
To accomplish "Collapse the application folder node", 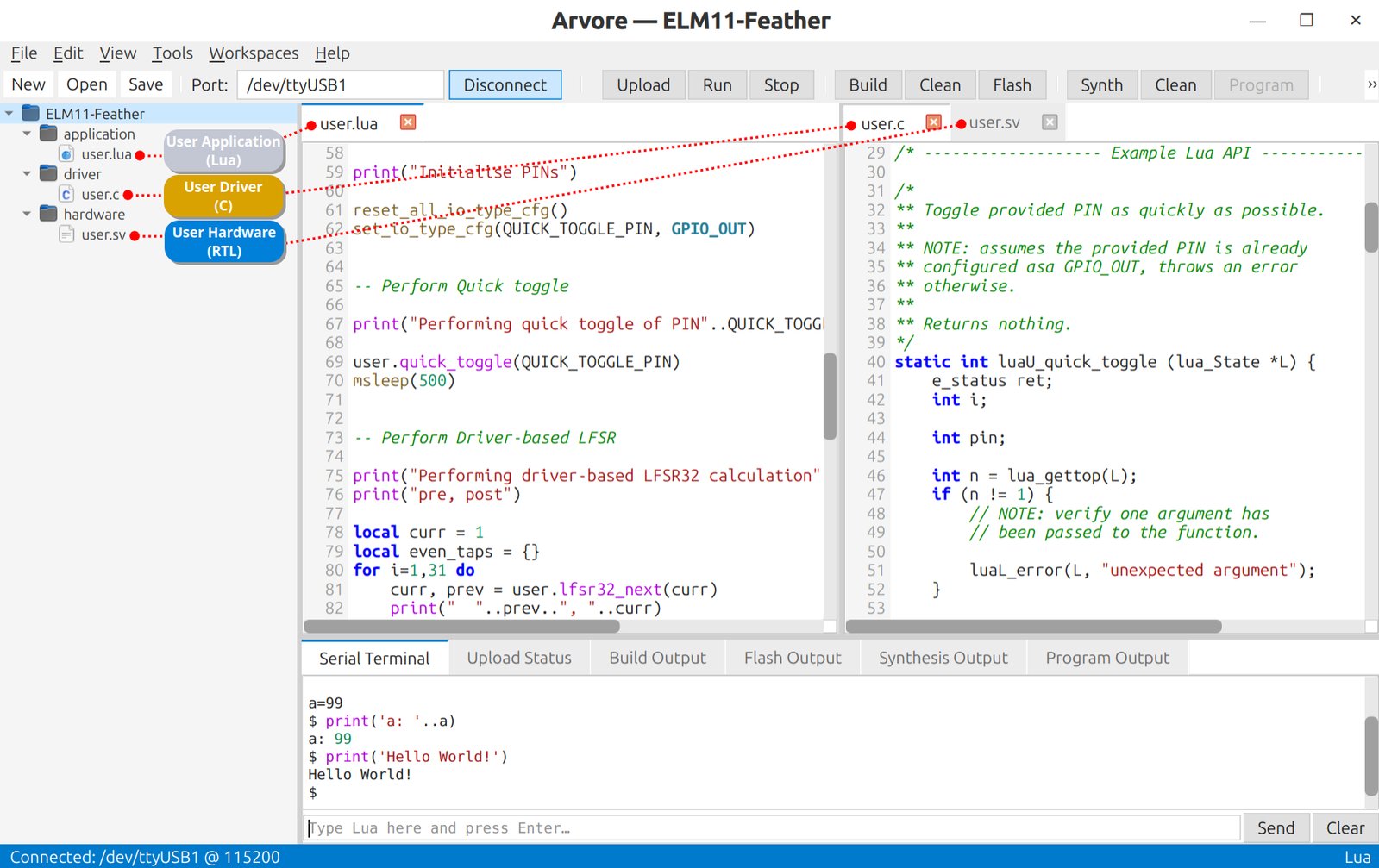I will pyautogui.click(x=27, y=134).
